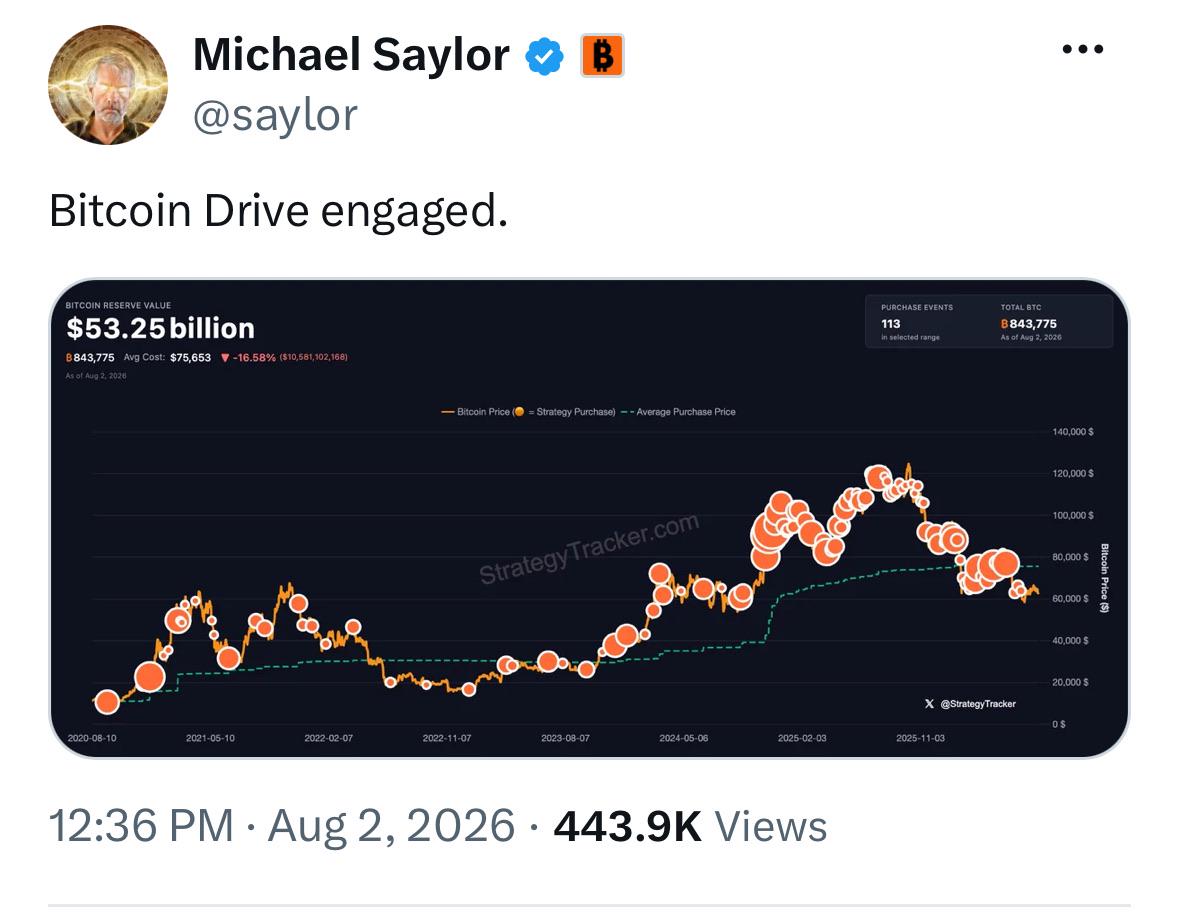Click the first purchase bubble near 2020-08-10
The image size is (1179, 915).
[108, 701]
